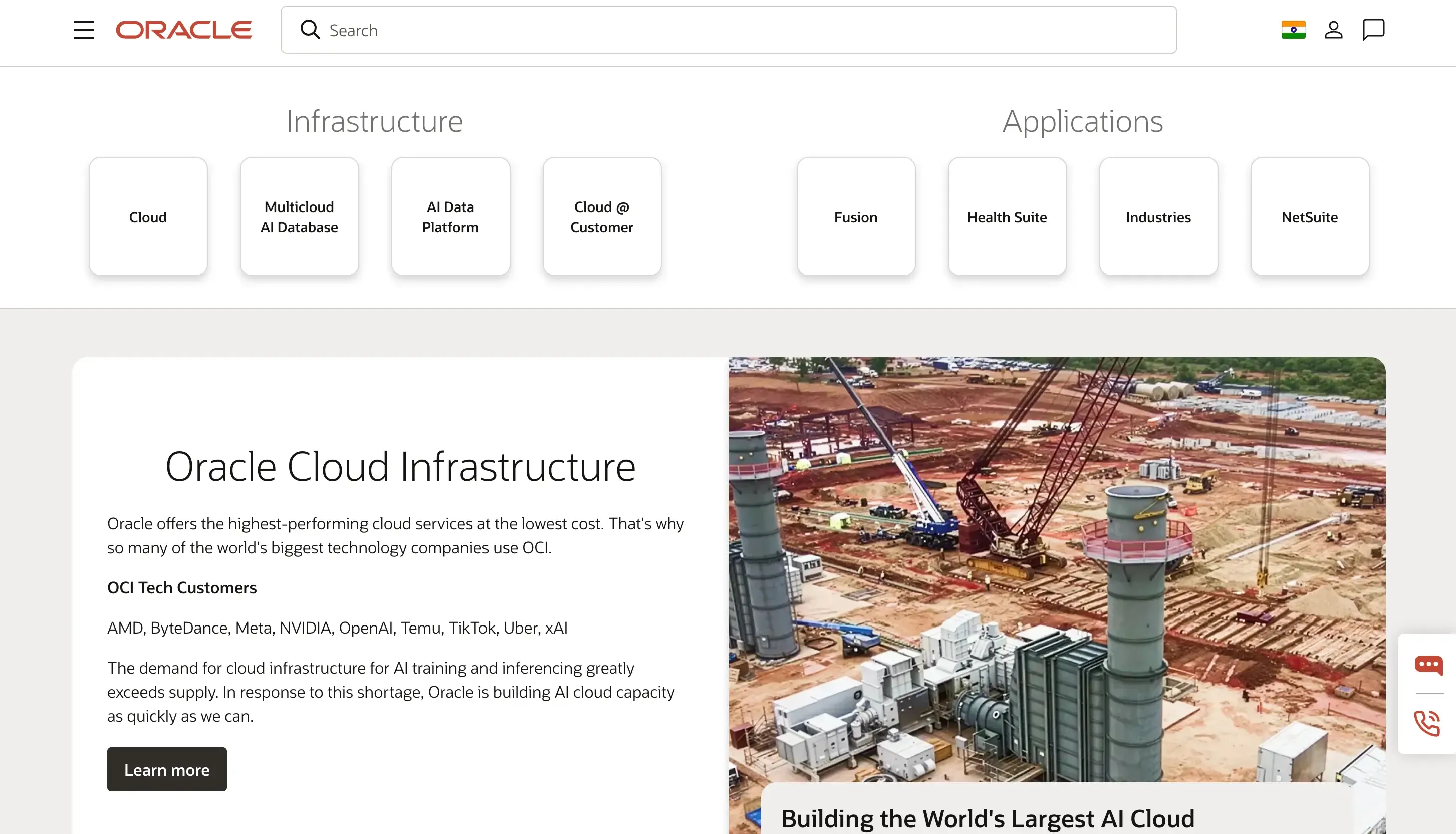Open the NetSuite card

(x=1309, y=217)
